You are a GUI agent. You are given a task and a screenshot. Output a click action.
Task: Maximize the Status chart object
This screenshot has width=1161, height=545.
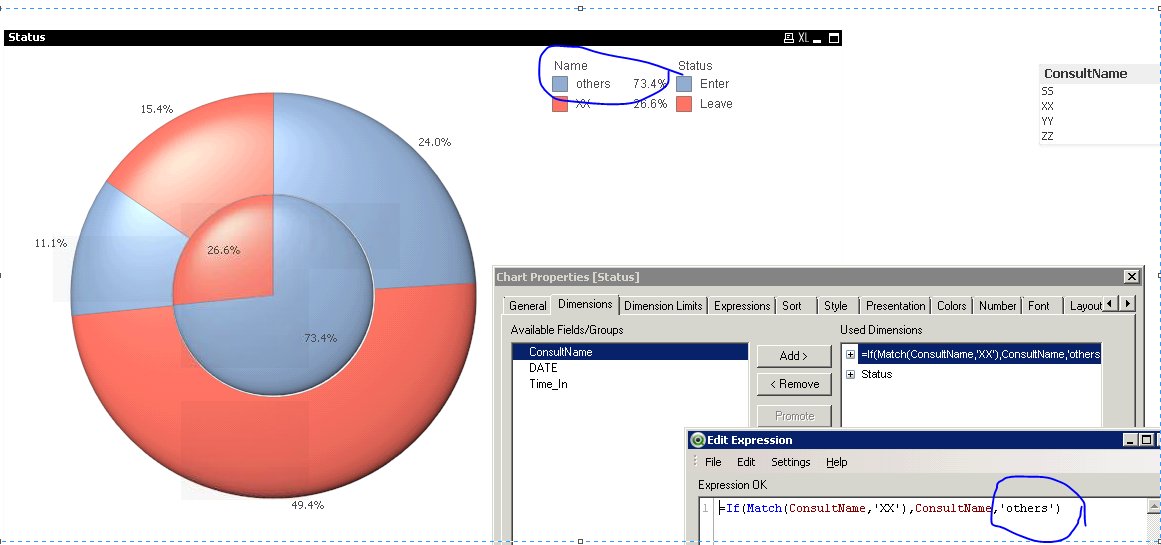pos(834,38)
